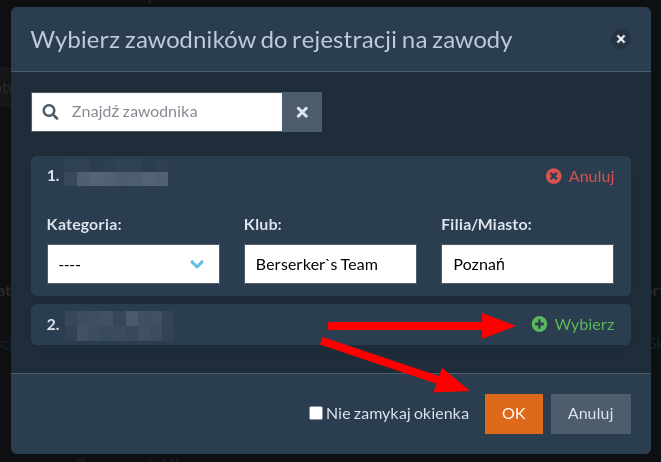Close the competitor selection dialog
This screenshot has width=661, height=462.
click(621, 39)
